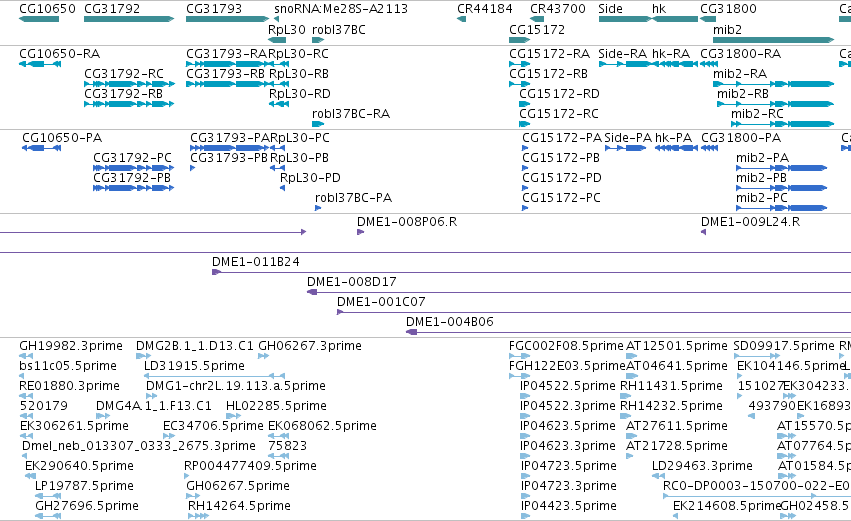
Task: Click the IP04522.3prime label
Action: 568,406
